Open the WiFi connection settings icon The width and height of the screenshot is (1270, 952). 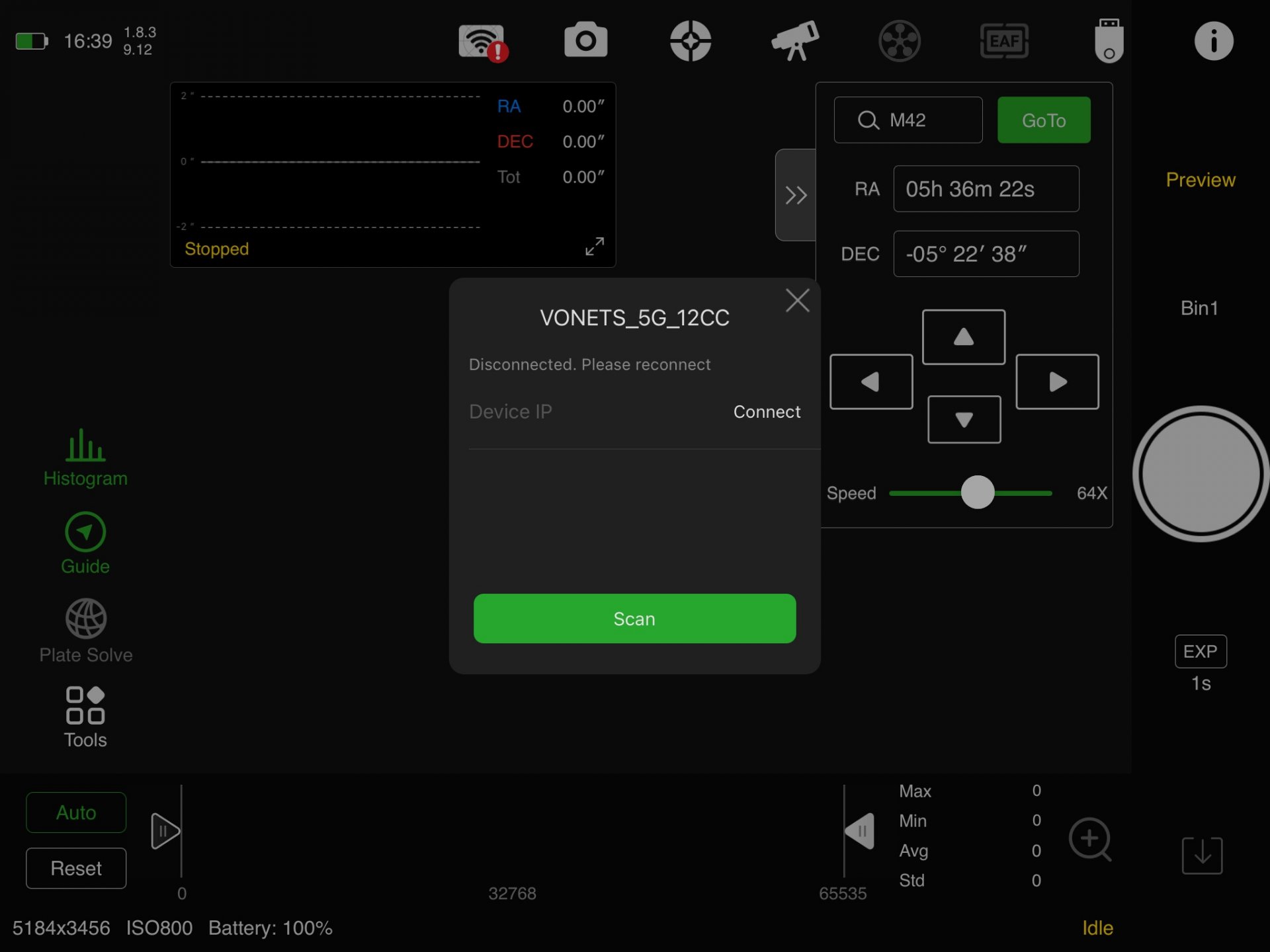tap(483, 42)
